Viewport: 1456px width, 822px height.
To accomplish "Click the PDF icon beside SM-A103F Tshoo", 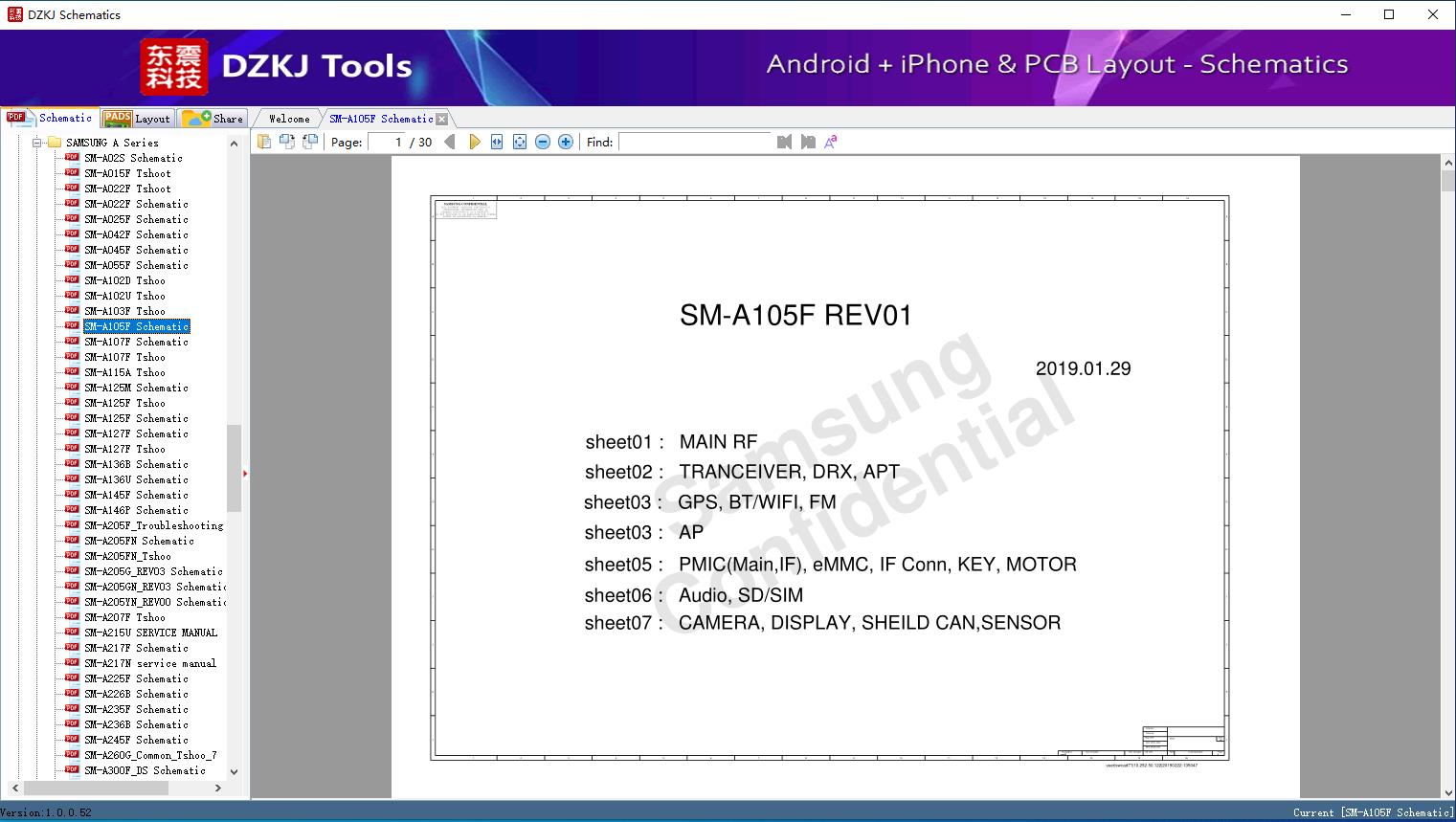I will (72, 311).
